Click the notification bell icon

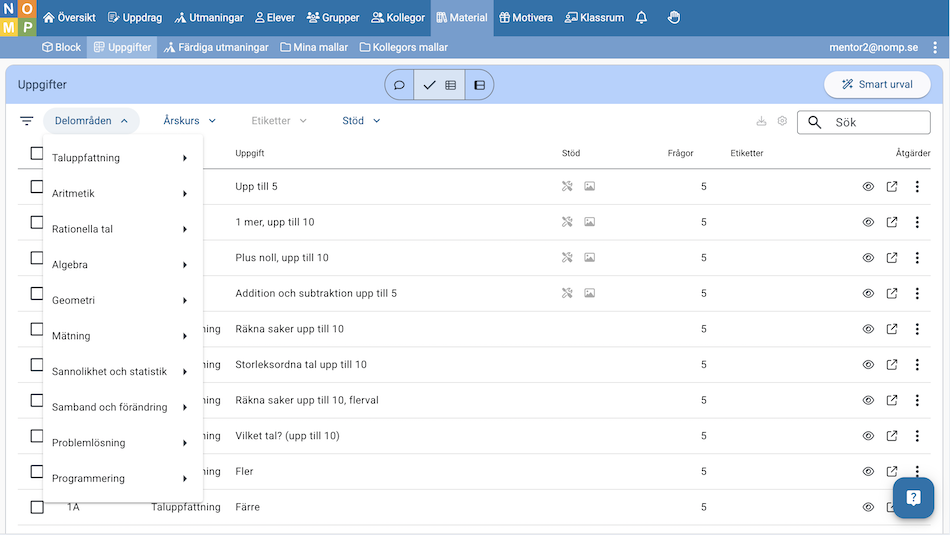point(642,17)
